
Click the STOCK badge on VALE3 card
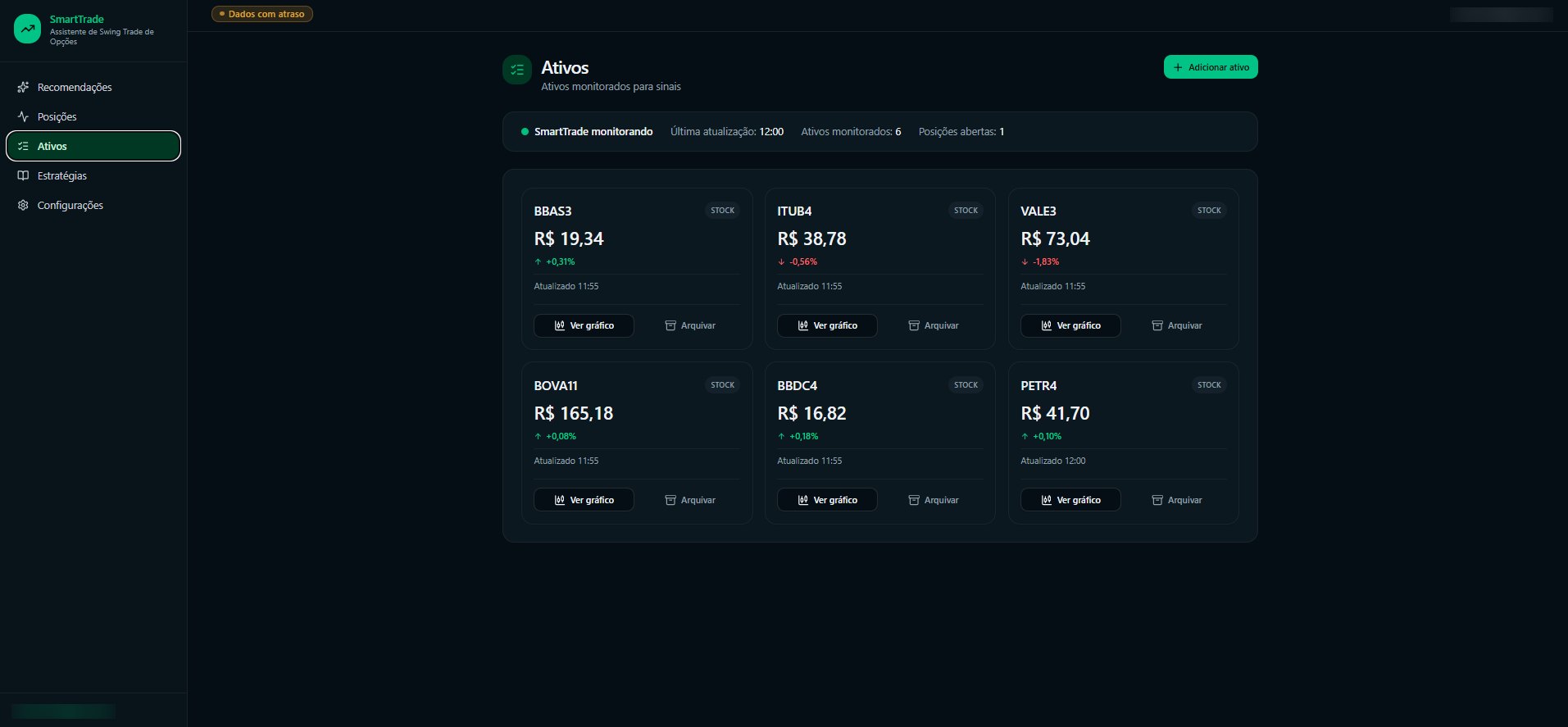click(x=1210, y=211)
